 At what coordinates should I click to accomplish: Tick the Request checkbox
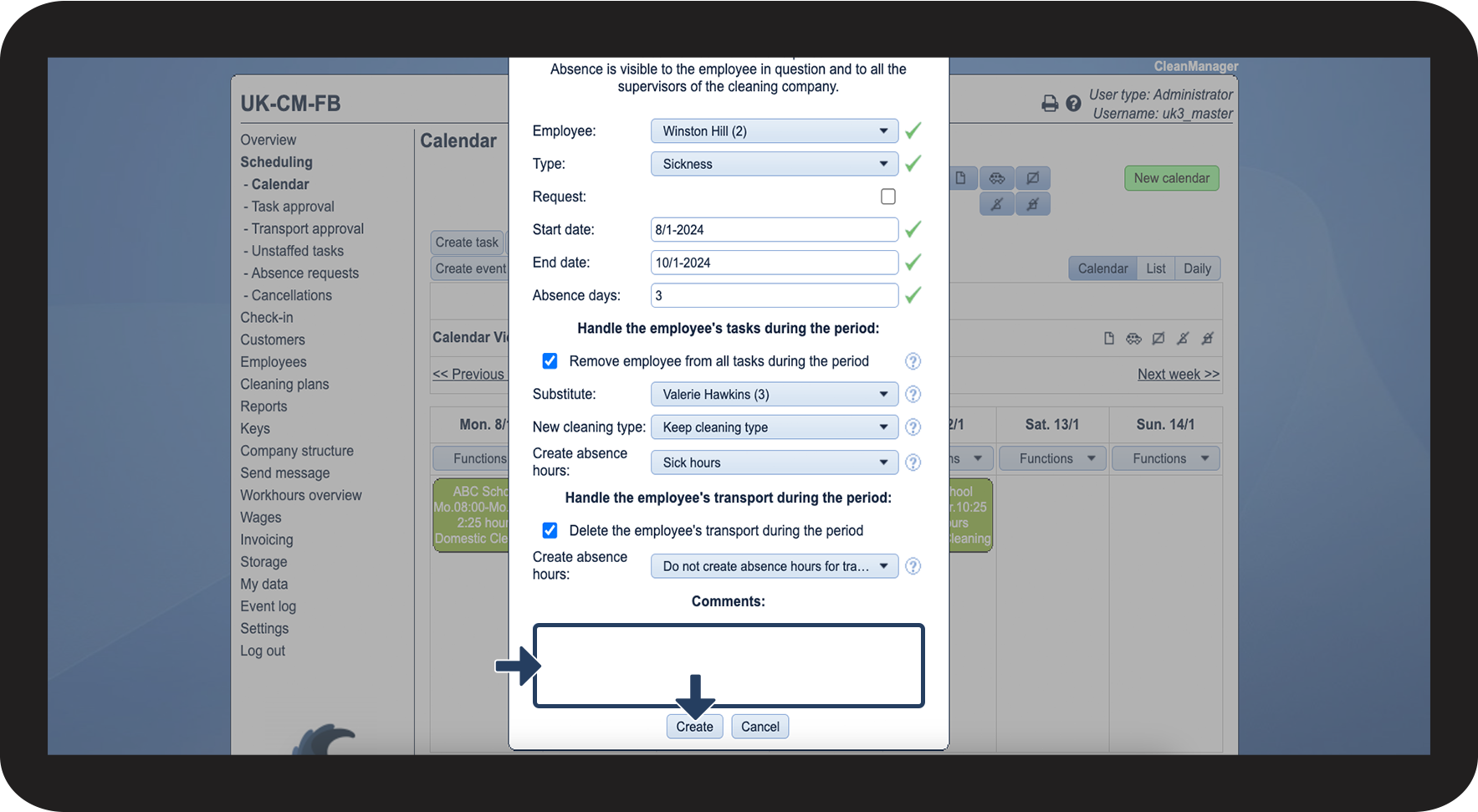pos(888,197)
